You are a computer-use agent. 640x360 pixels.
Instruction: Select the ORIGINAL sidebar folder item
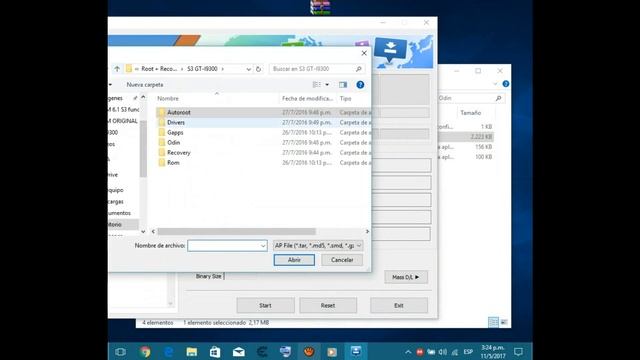pyautogui.click(x=124, y=121)
